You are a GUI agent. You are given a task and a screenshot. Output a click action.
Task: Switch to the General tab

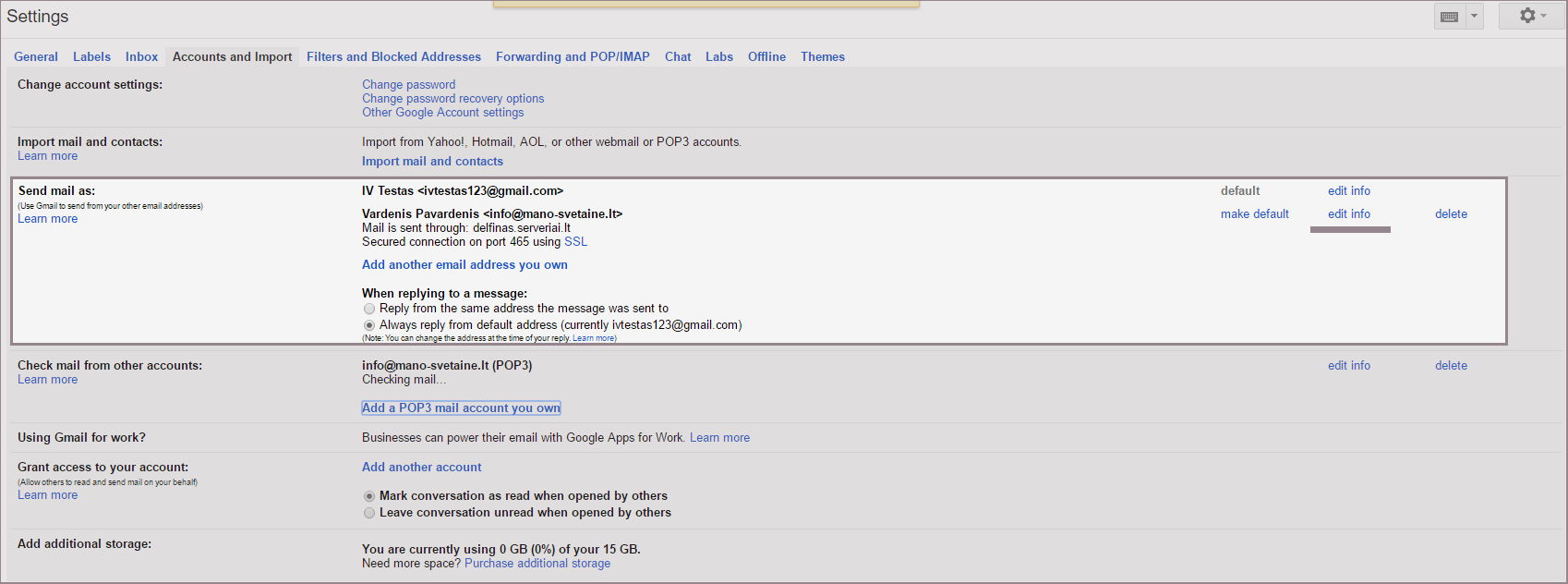tap(36, 57)
